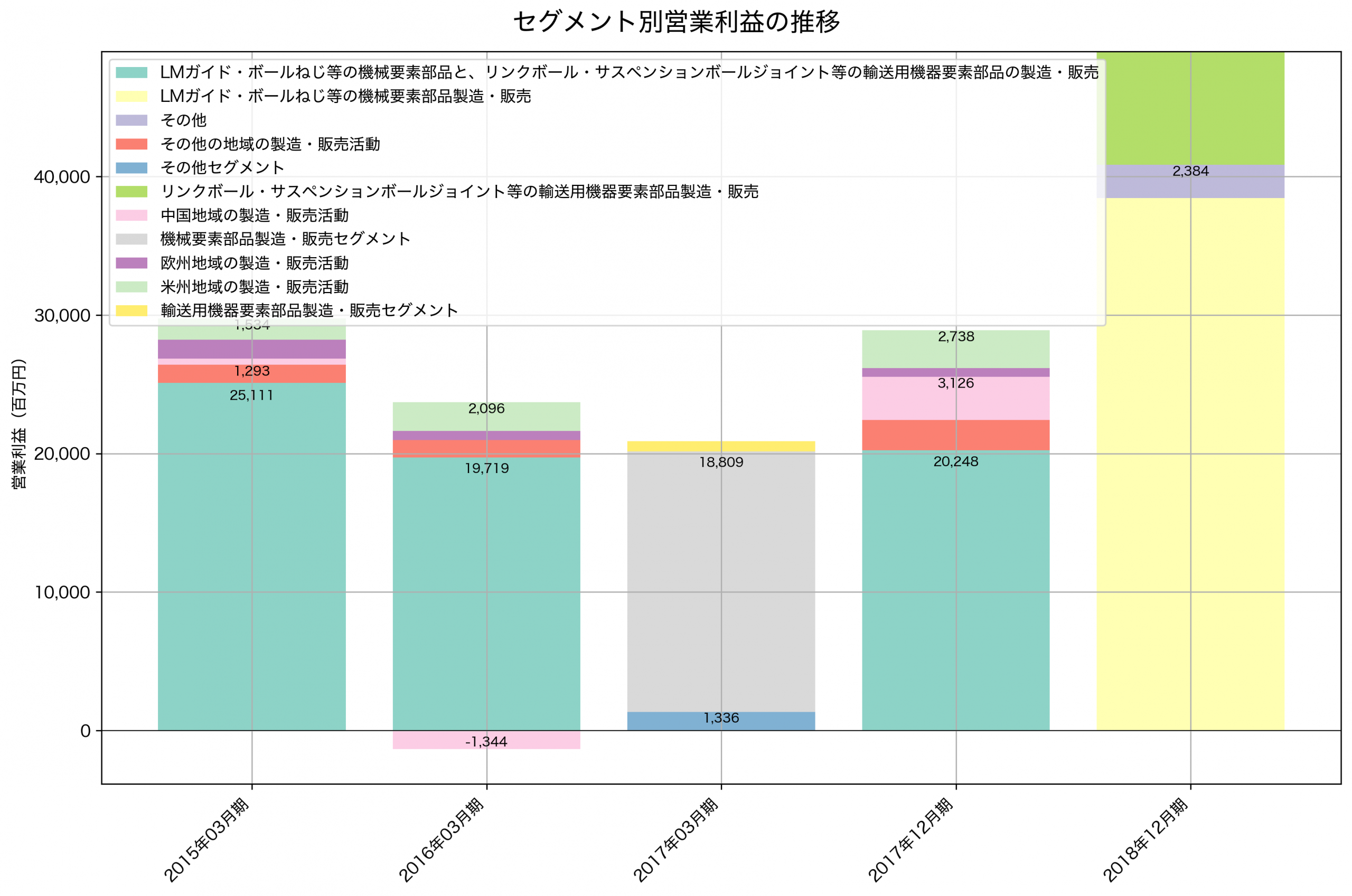Click the green 2,738 segment on 2017年12月期 bar
Image resolution: width=1352 pixels, height=896 pixels.
click(x=955, y=337)
